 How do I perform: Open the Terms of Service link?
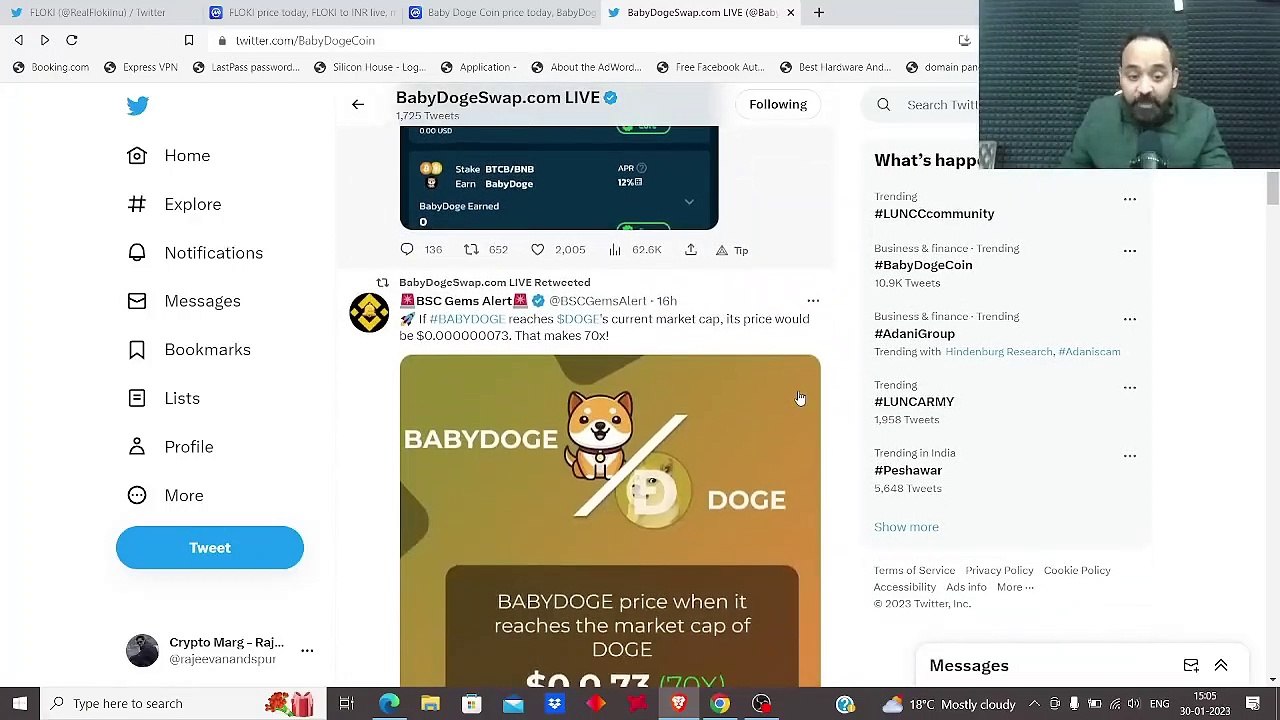click(x=914, y=571)
